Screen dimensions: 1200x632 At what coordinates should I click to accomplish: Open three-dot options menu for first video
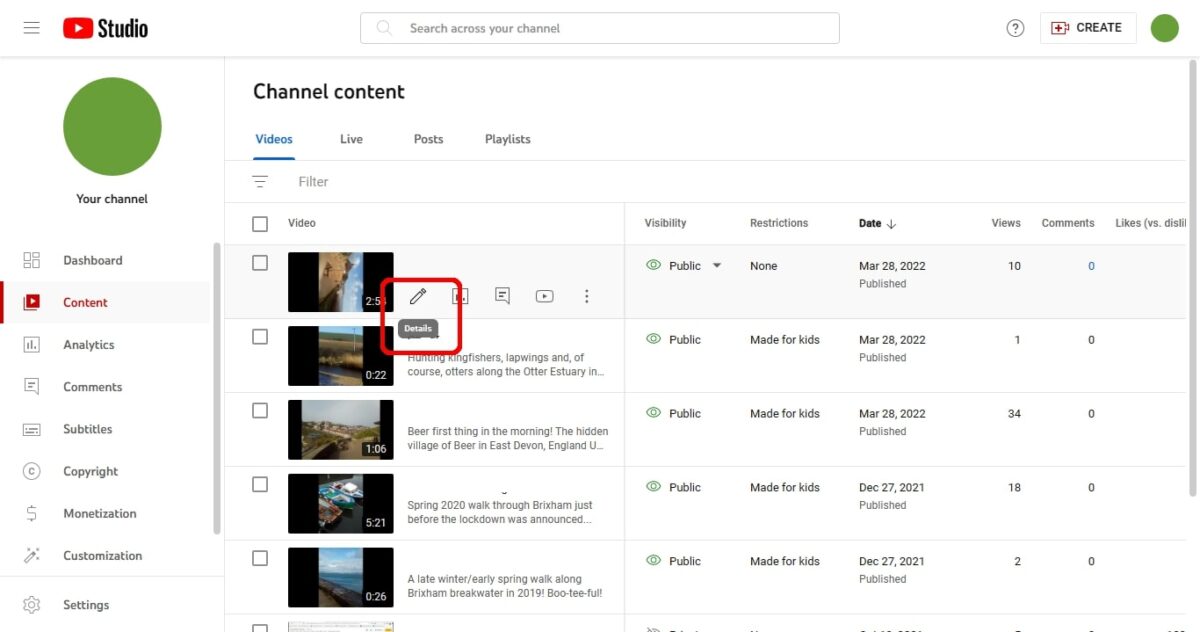[587, 296]
